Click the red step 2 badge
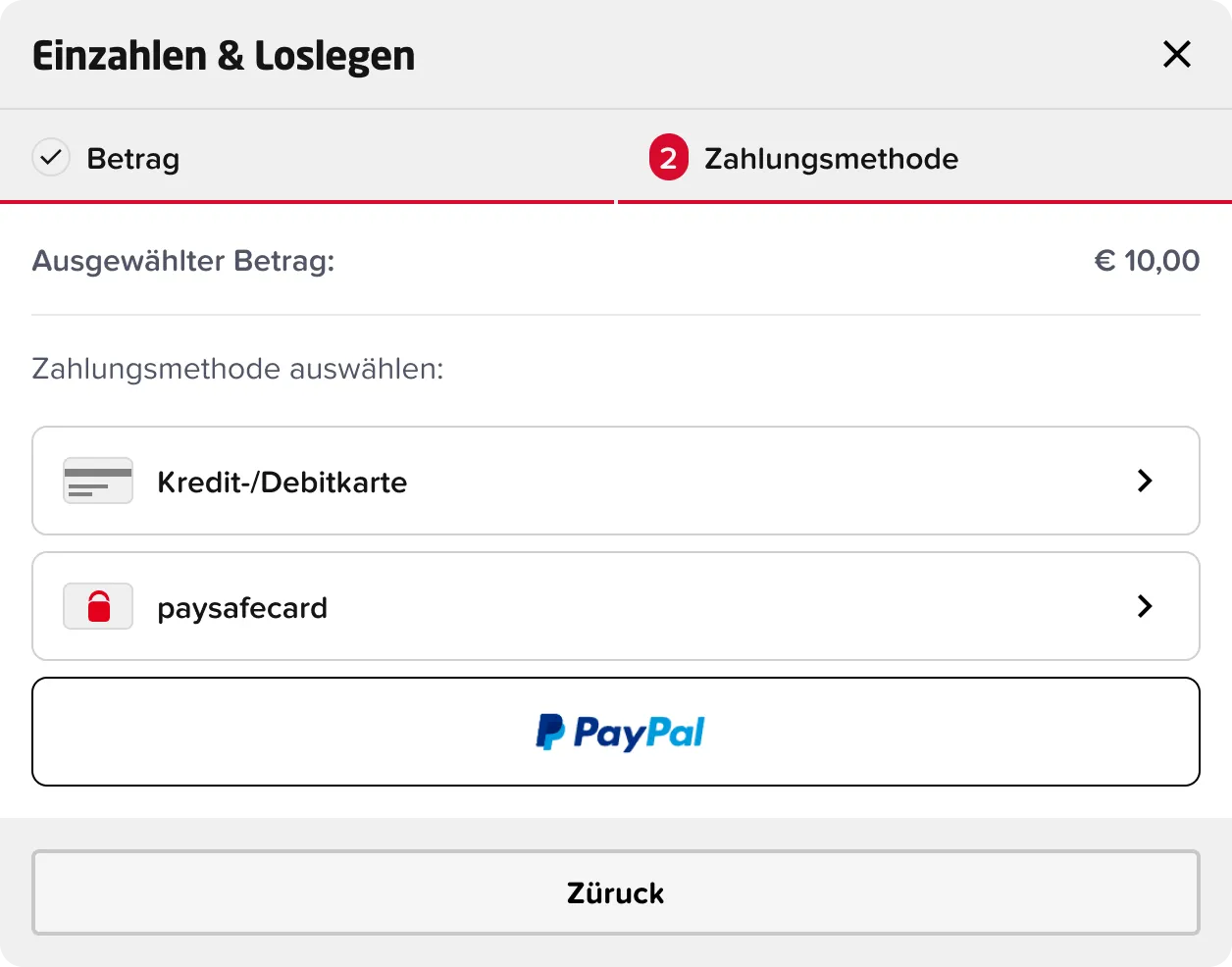 pos(668,158)
